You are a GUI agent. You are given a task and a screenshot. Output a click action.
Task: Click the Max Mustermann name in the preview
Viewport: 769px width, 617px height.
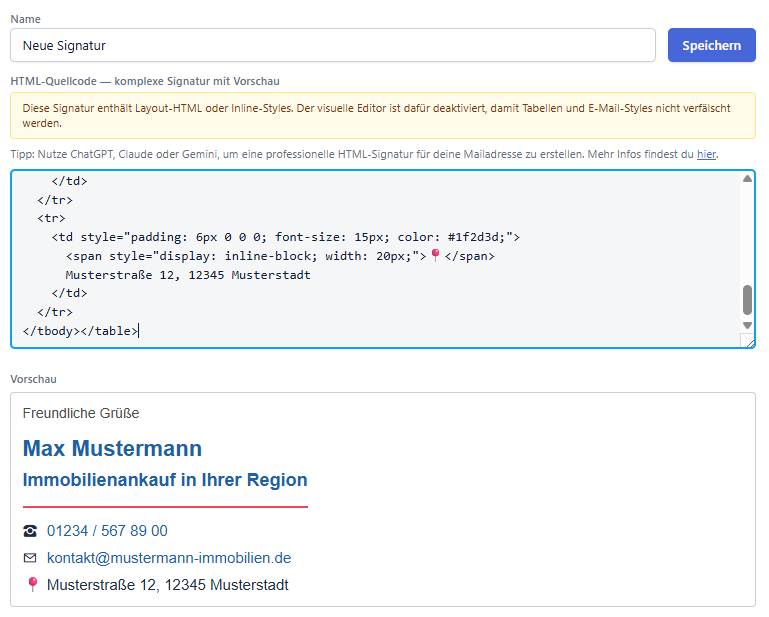112,448
